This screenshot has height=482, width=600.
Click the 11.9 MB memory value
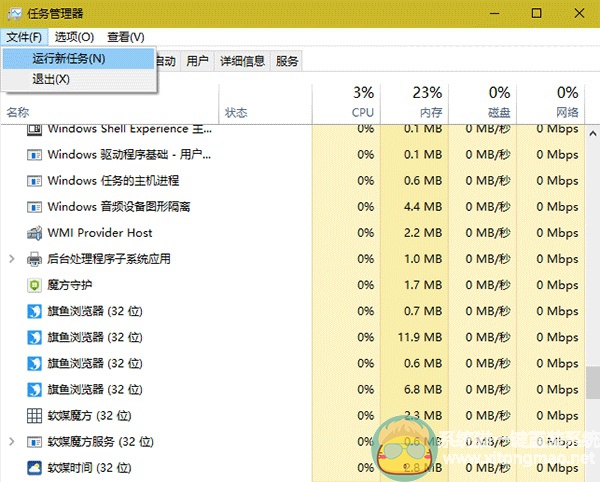pyautogui.click(x=420, y=337)
